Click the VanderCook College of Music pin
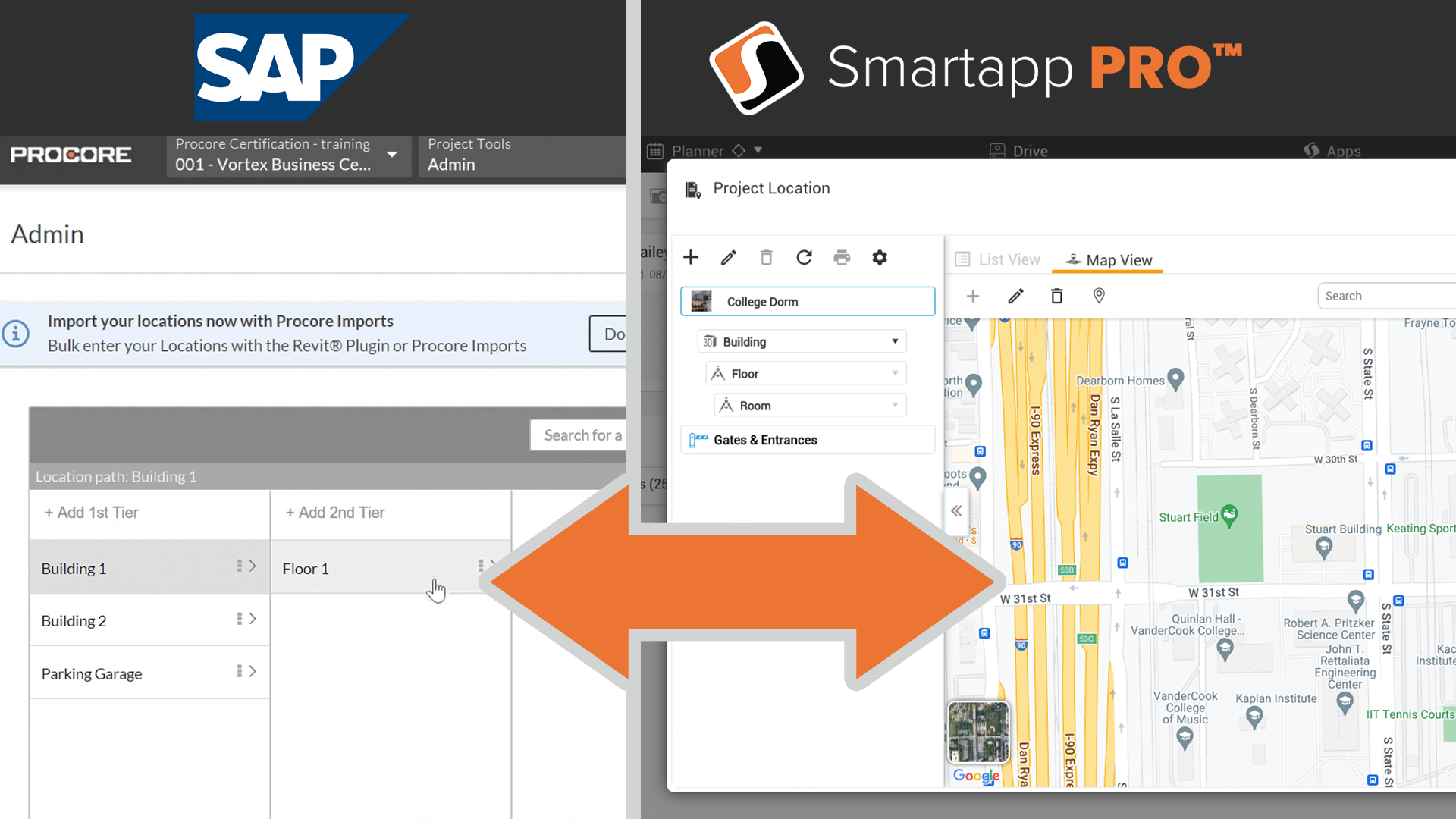 1185,737
